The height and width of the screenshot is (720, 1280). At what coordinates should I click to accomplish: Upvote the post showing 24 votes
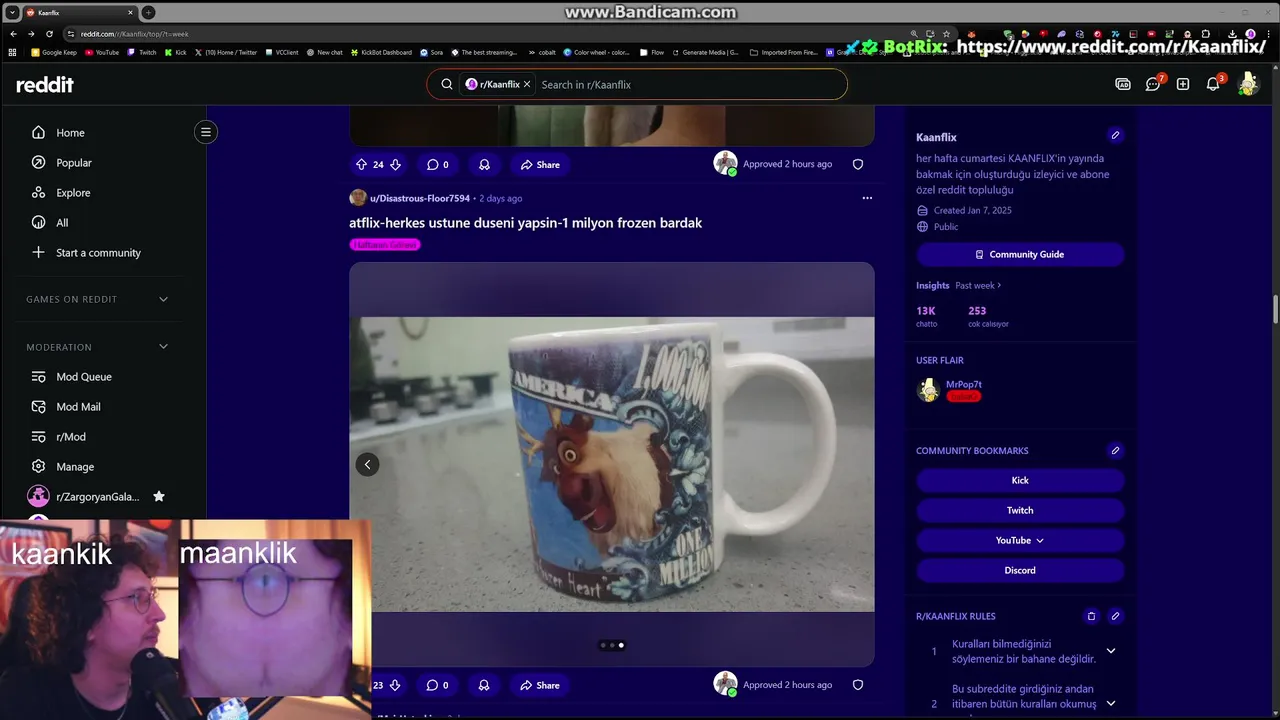pos(361,165)
